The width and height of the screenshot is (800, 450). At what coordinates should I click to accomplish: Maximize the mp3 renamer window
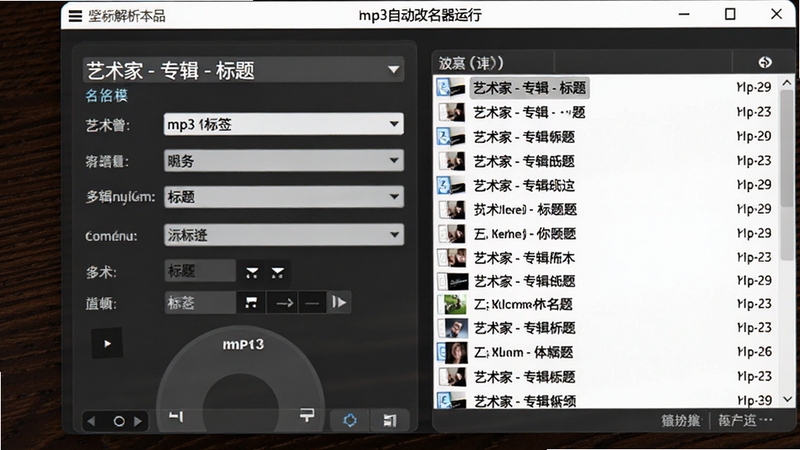730,14
